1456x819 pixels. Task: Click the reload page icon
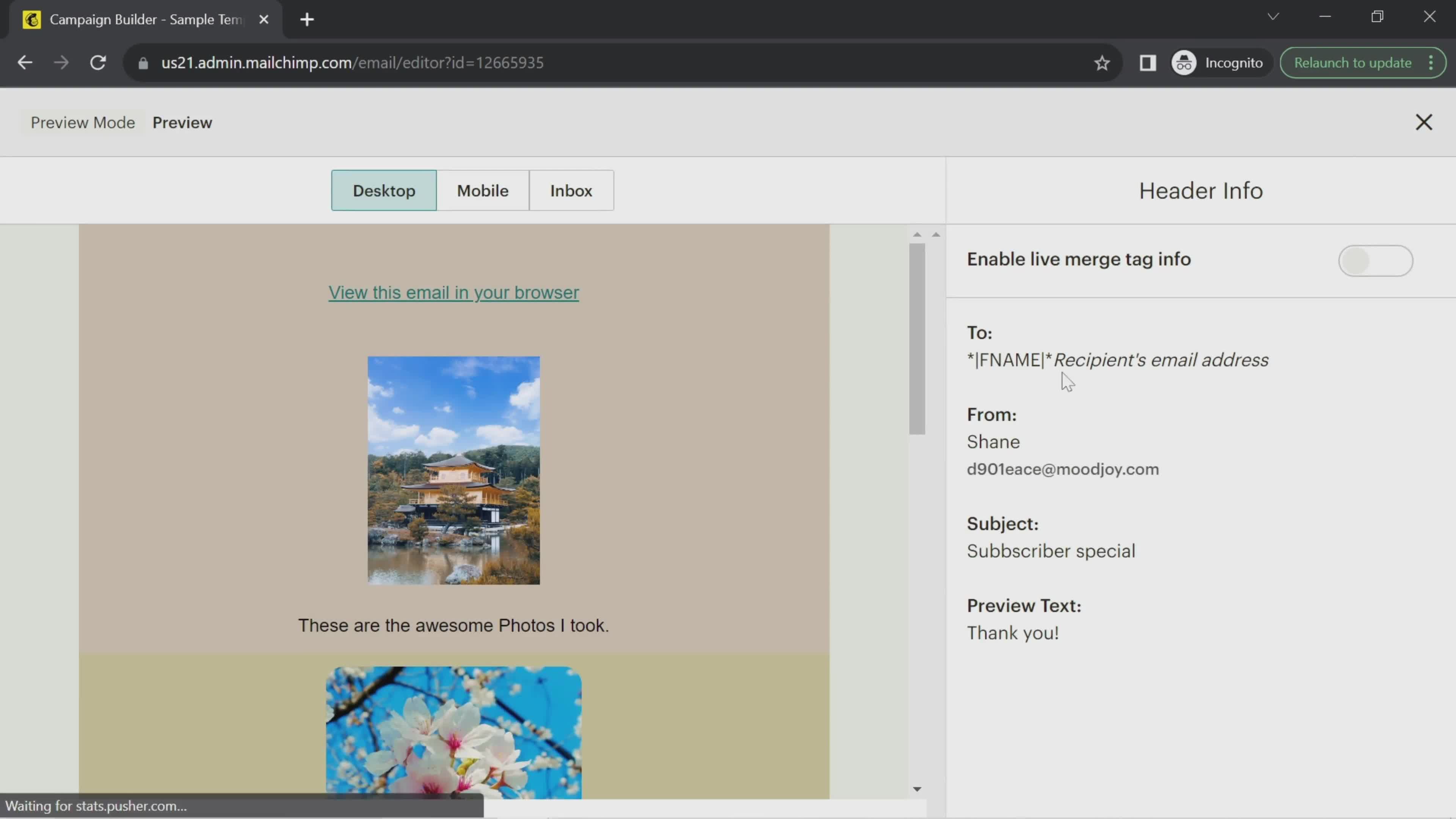click(x=98, y=62)
